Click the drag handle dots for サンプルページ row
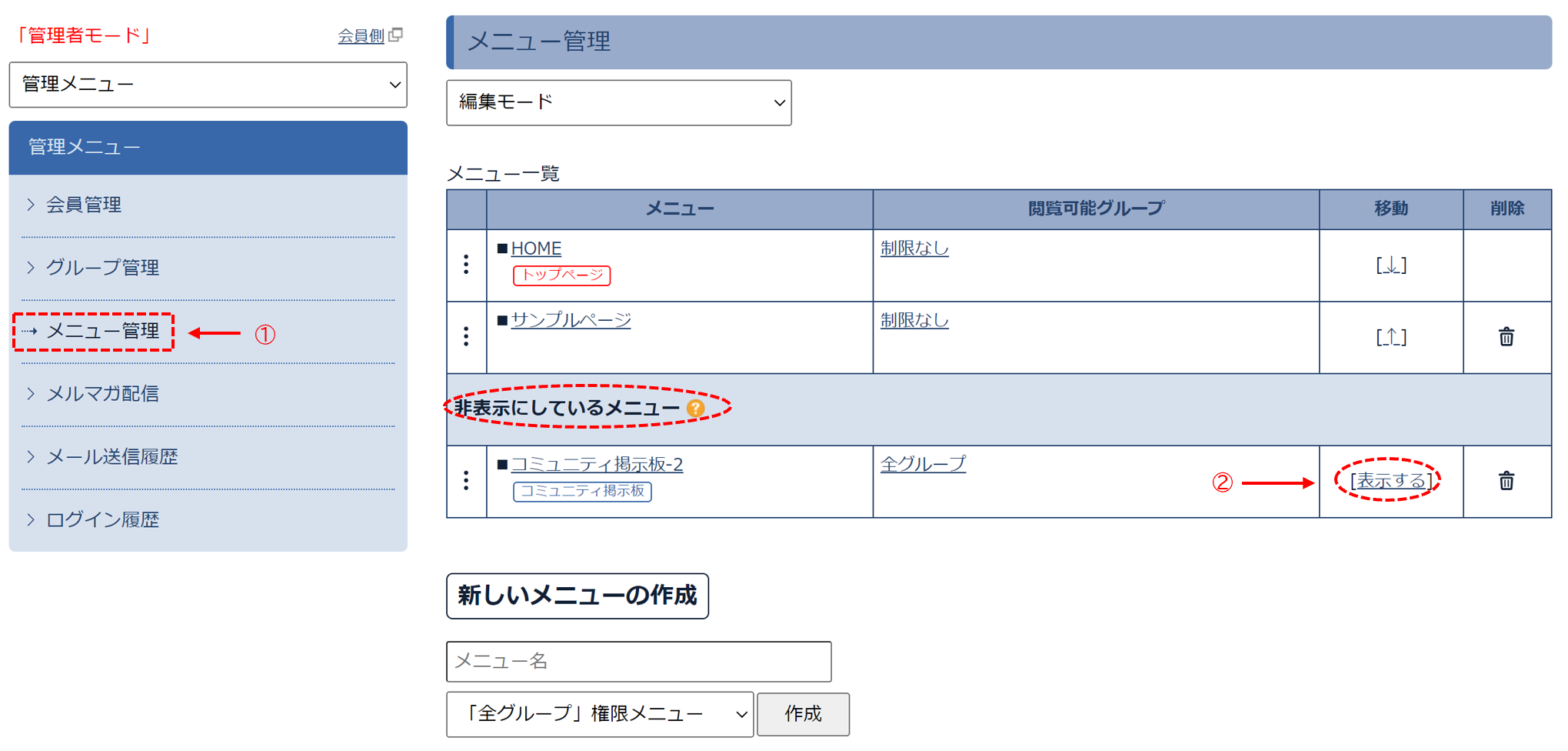Image resolution: width=1568 pixels, height=751 pixels. coord(466,336)
